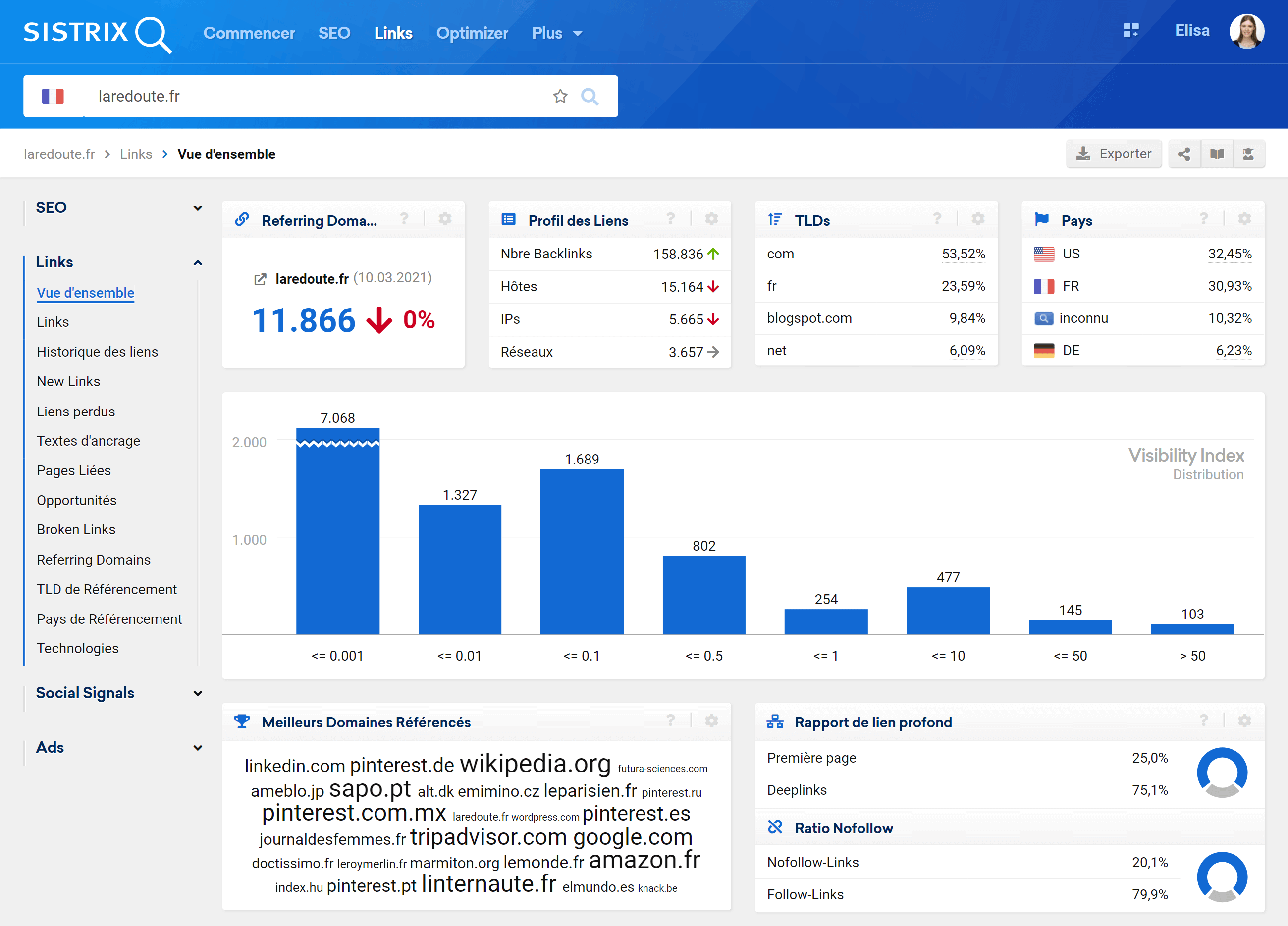Open New Links sidebar item
Image resolution: width=1288 pixels, height=926 pixels.
pyautogui.click(x=69, y=381)
